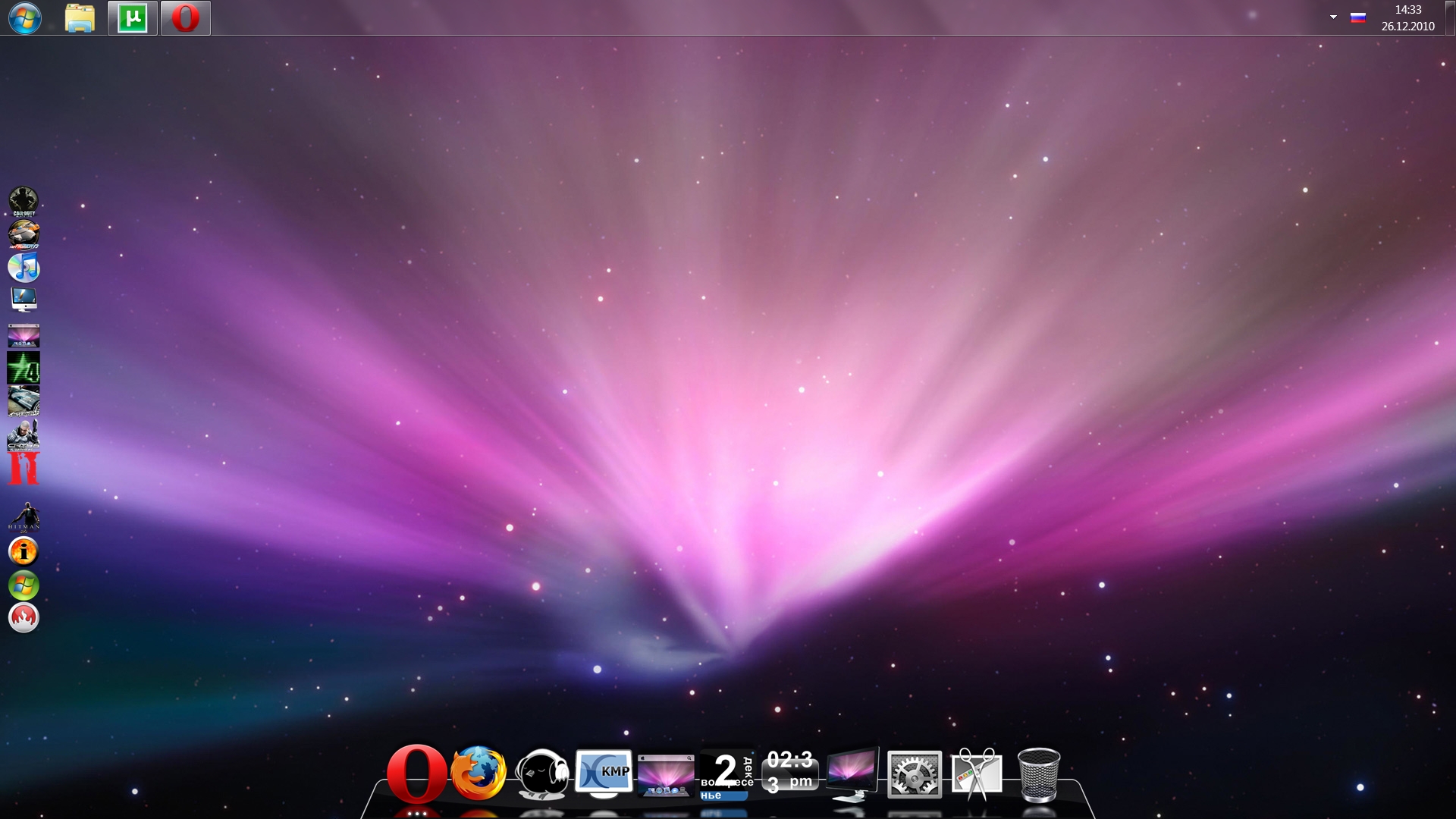
Task: Open the trash bin in the dock
Action: [x=1038, y=774]
